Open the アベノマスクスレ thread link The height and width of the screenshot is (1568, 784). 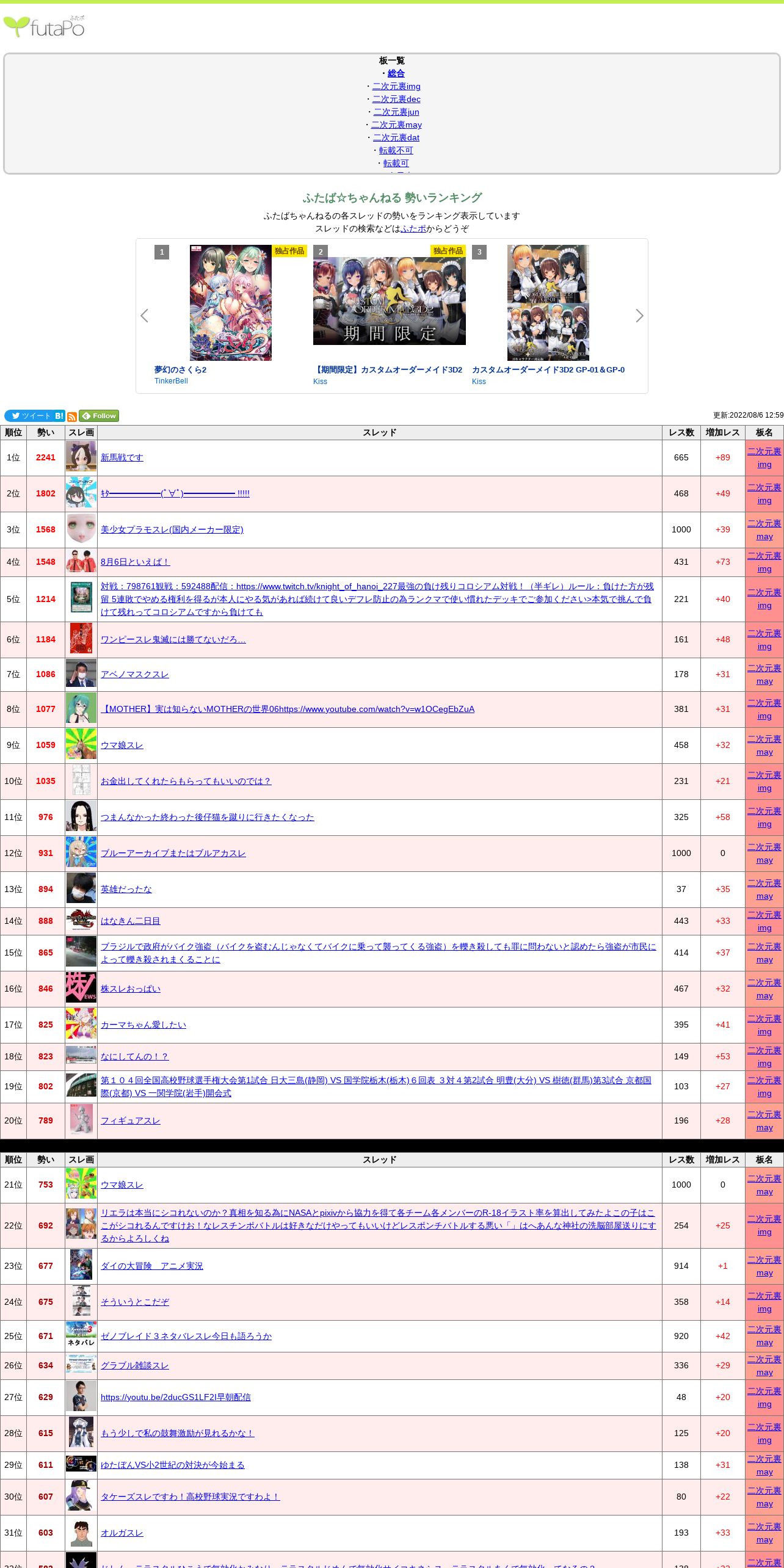[134, 674]
